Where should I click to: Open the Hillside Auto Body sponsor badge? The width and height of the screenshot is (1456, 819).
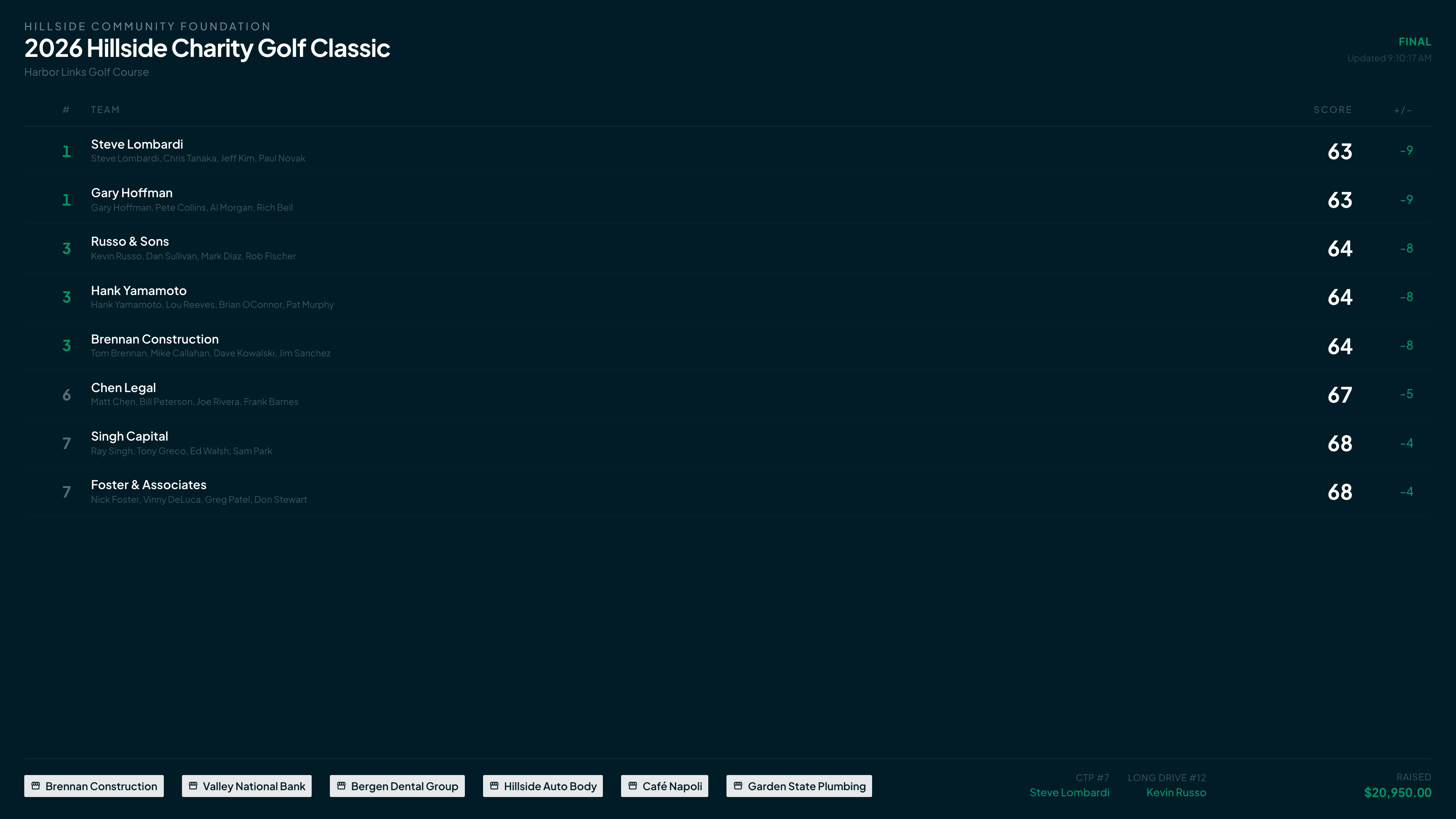click(543, 786)
